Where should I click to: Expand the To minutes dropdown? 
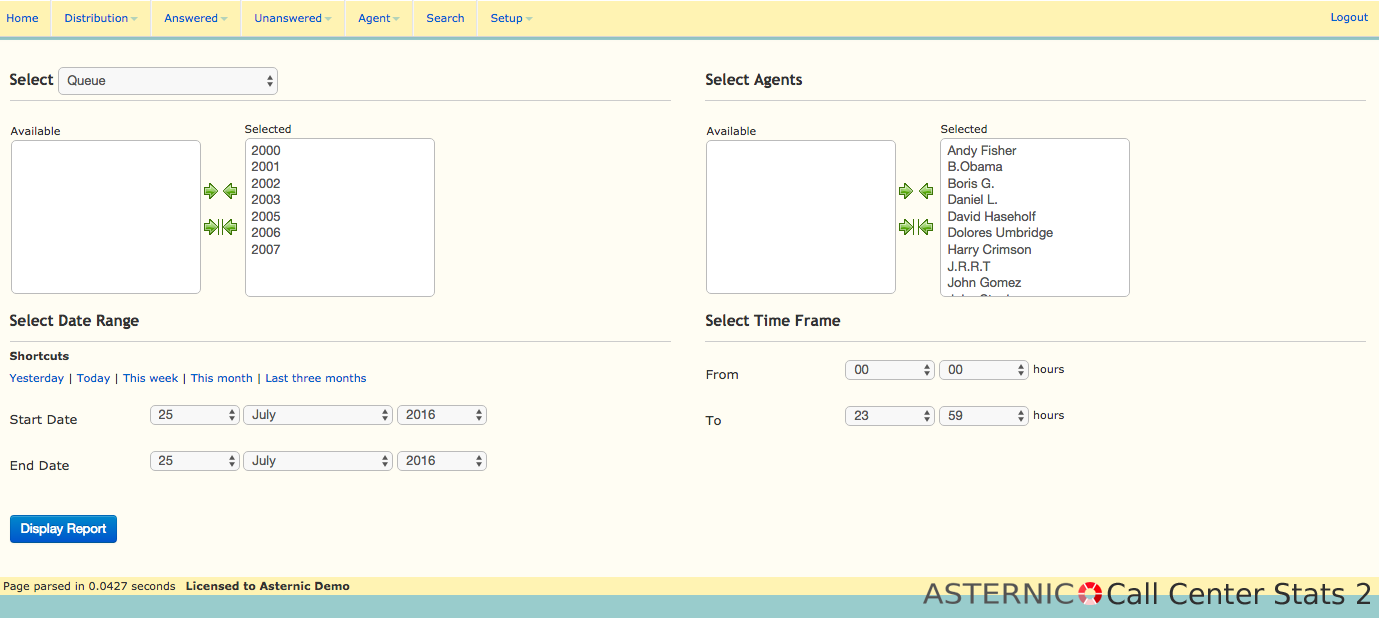(983, 416)
